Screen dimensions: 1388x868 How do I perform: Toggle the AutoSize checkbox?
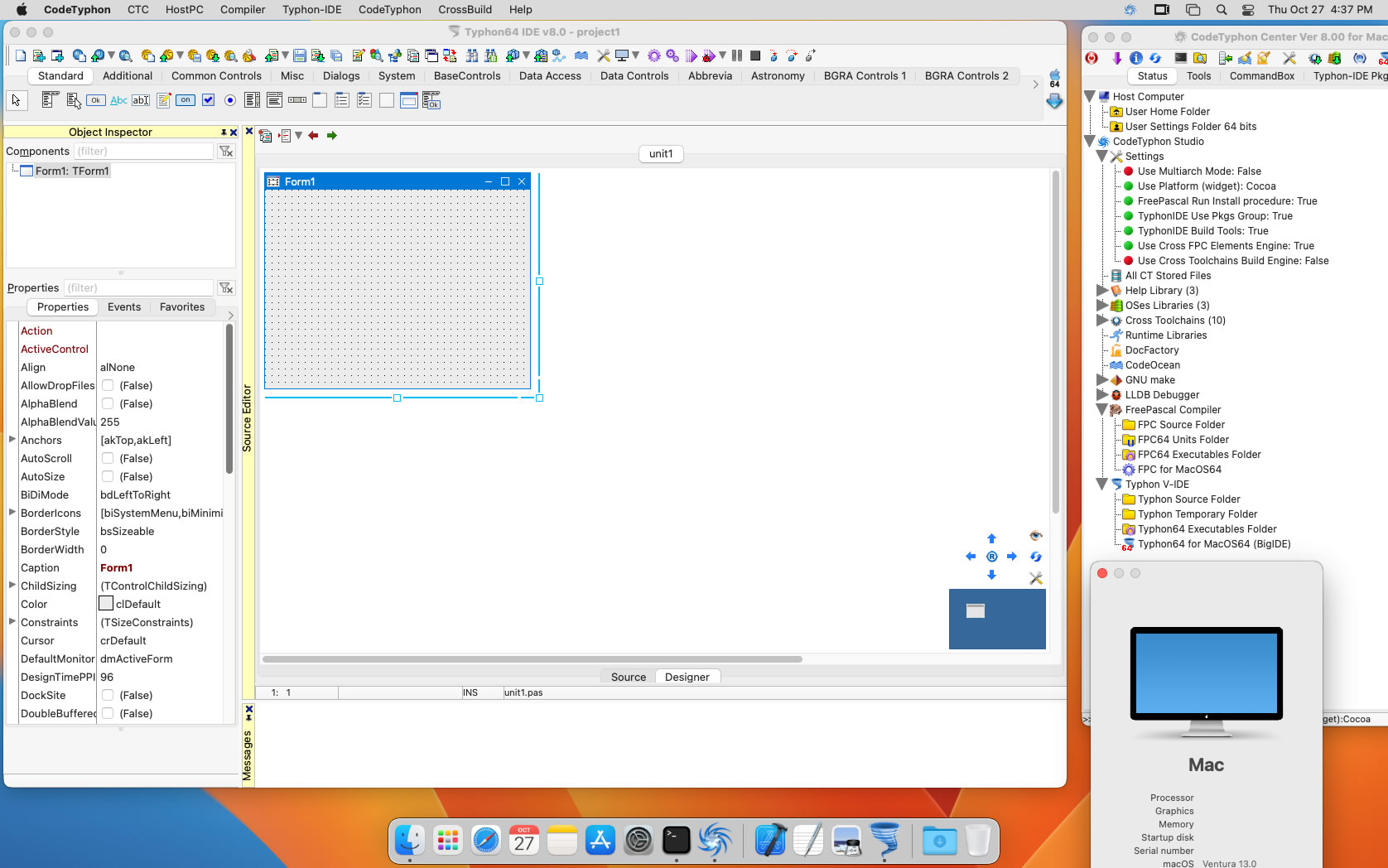coord(108,476)
